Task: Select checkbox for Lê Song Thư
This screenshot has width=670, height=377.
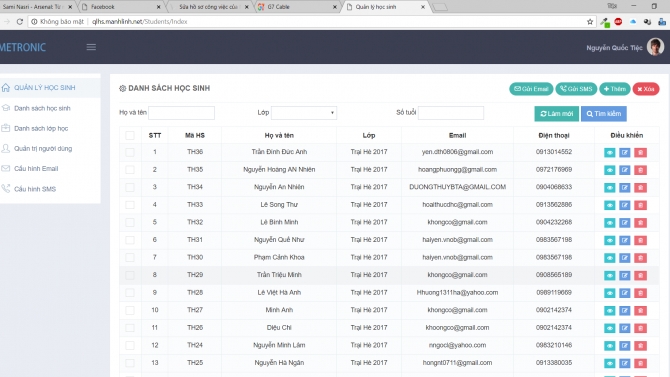Action: tap(130, 205)
